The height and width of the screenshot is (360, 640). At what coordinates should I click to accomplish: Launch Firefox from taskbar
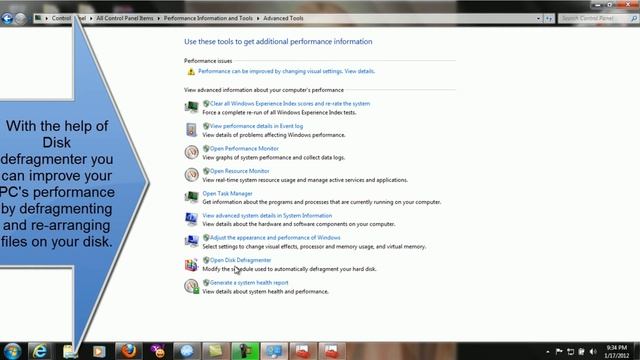coord(129,351)
